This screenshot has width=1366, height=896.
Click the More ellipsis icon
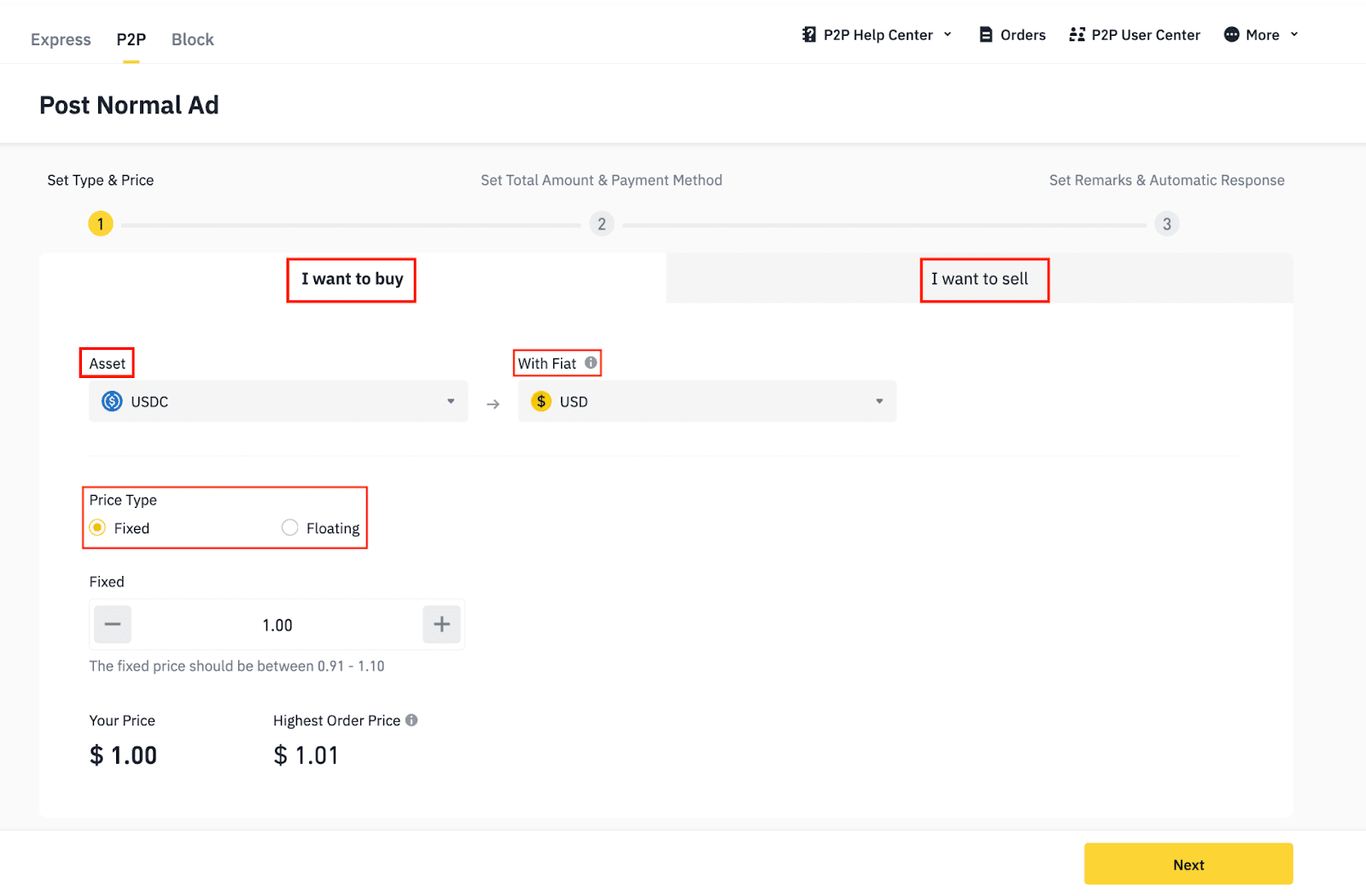1231,34
